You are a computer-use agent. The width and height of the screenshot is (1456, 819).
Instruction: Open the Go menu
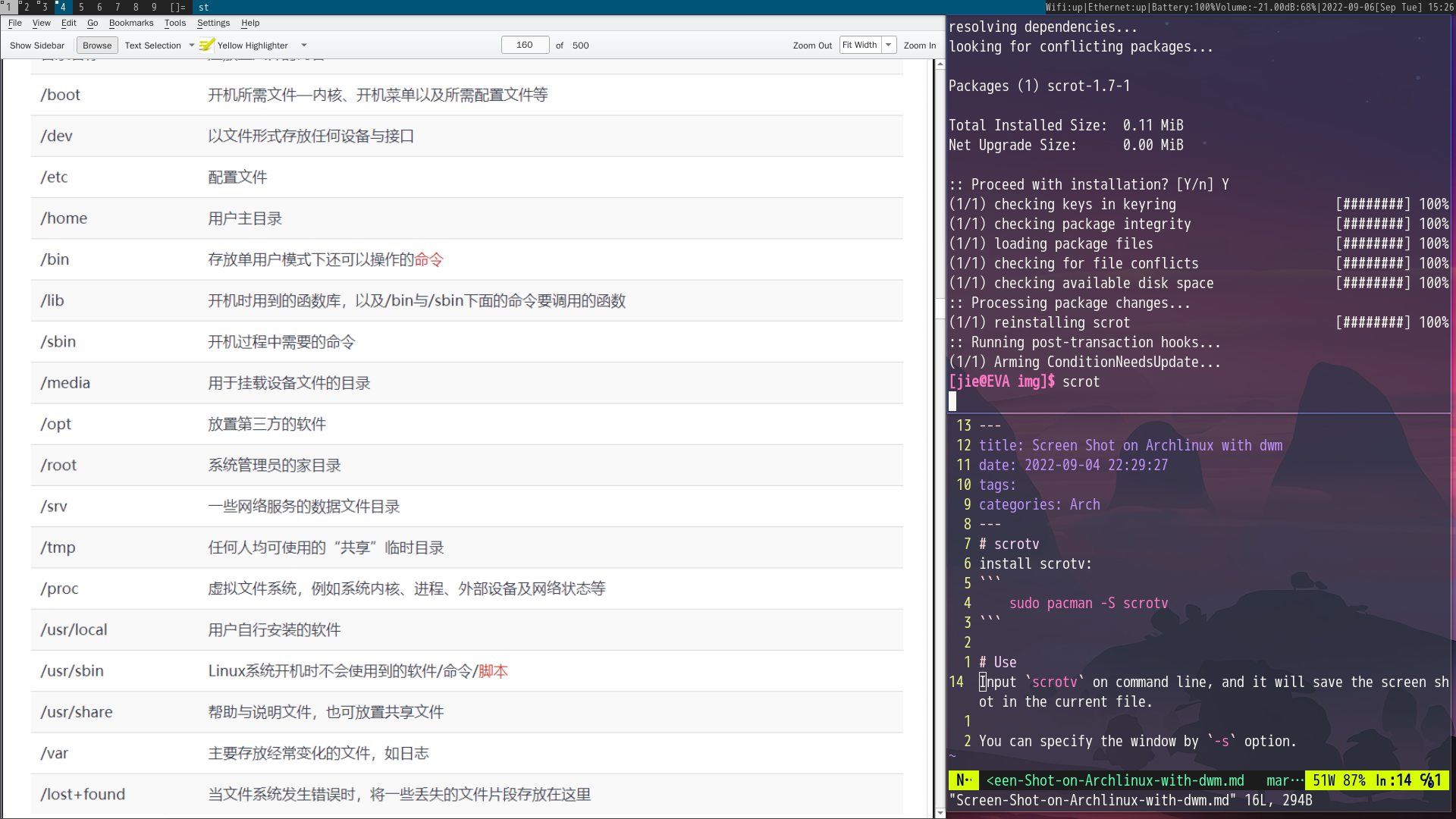[93, 23]
